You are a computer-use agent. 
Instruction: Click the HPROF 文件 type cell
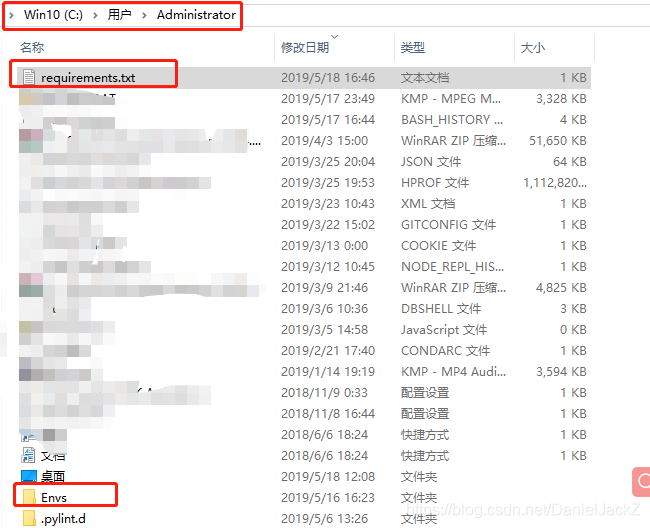tap(435, 183)
